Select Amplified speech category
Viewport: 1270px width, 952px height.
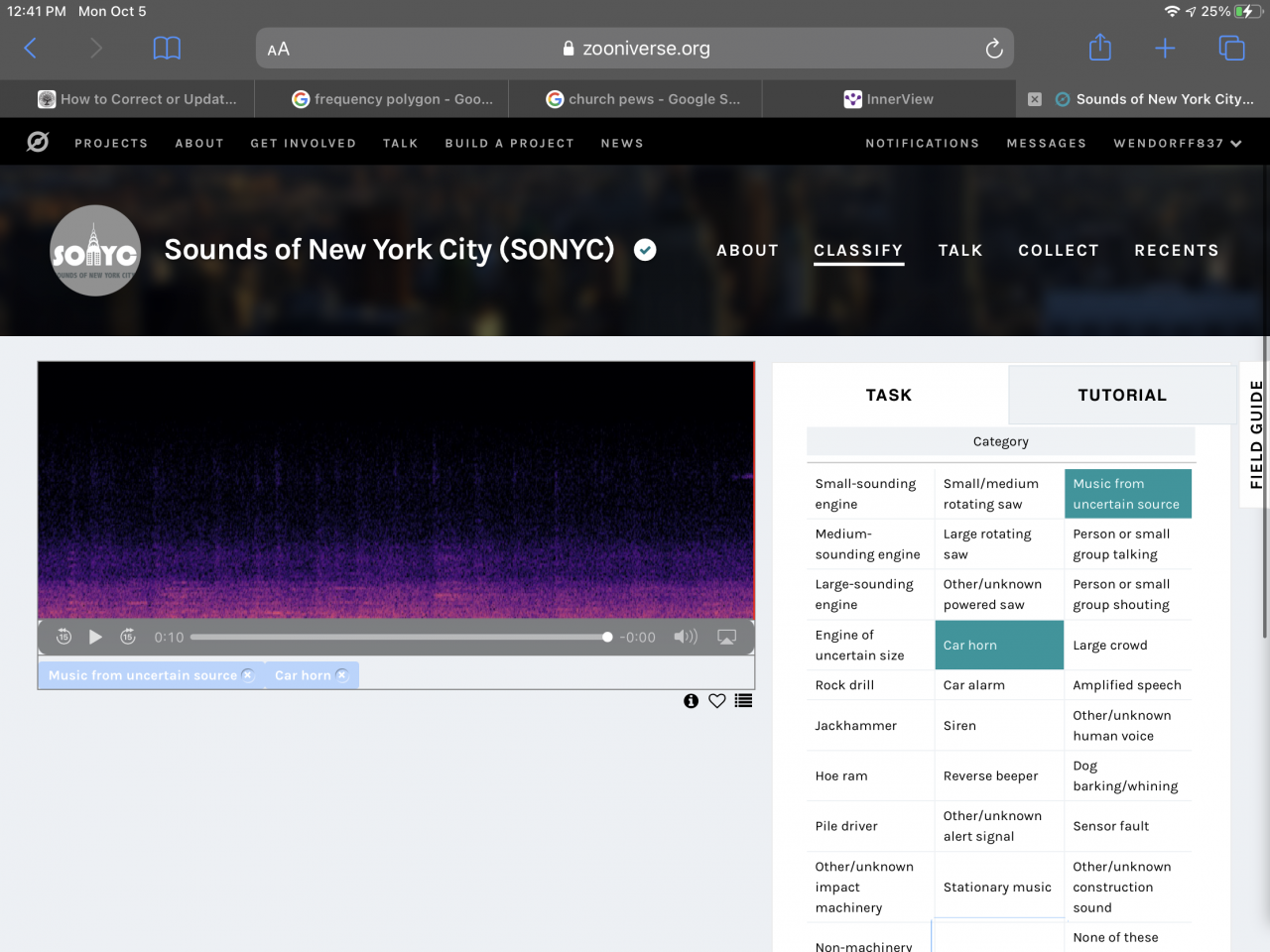coord(1128,685)
